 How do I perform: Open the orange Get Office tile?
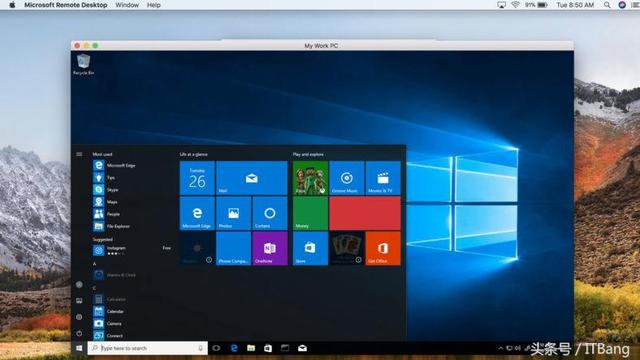383,248
